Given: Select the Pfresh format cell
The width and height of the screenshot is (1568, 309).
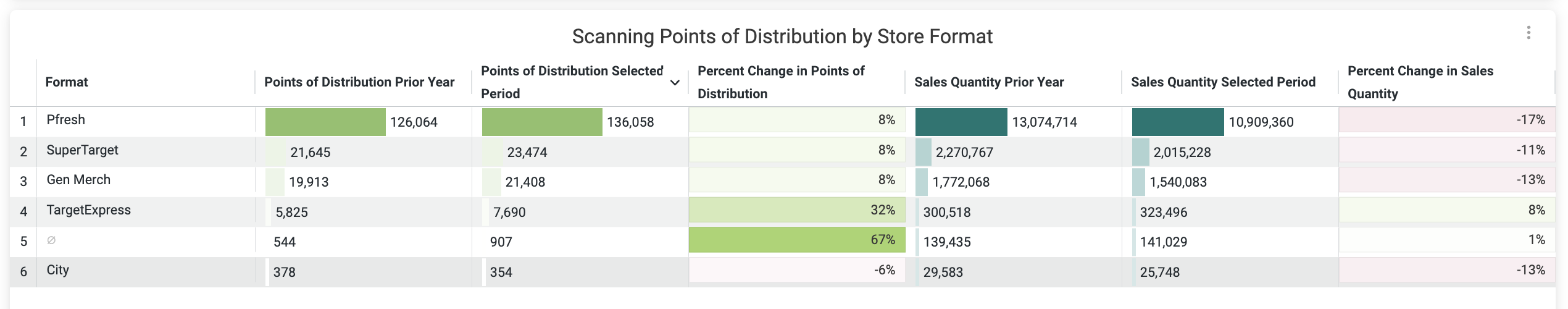Looking at the screenshot, I should click(x=146, y=120).
